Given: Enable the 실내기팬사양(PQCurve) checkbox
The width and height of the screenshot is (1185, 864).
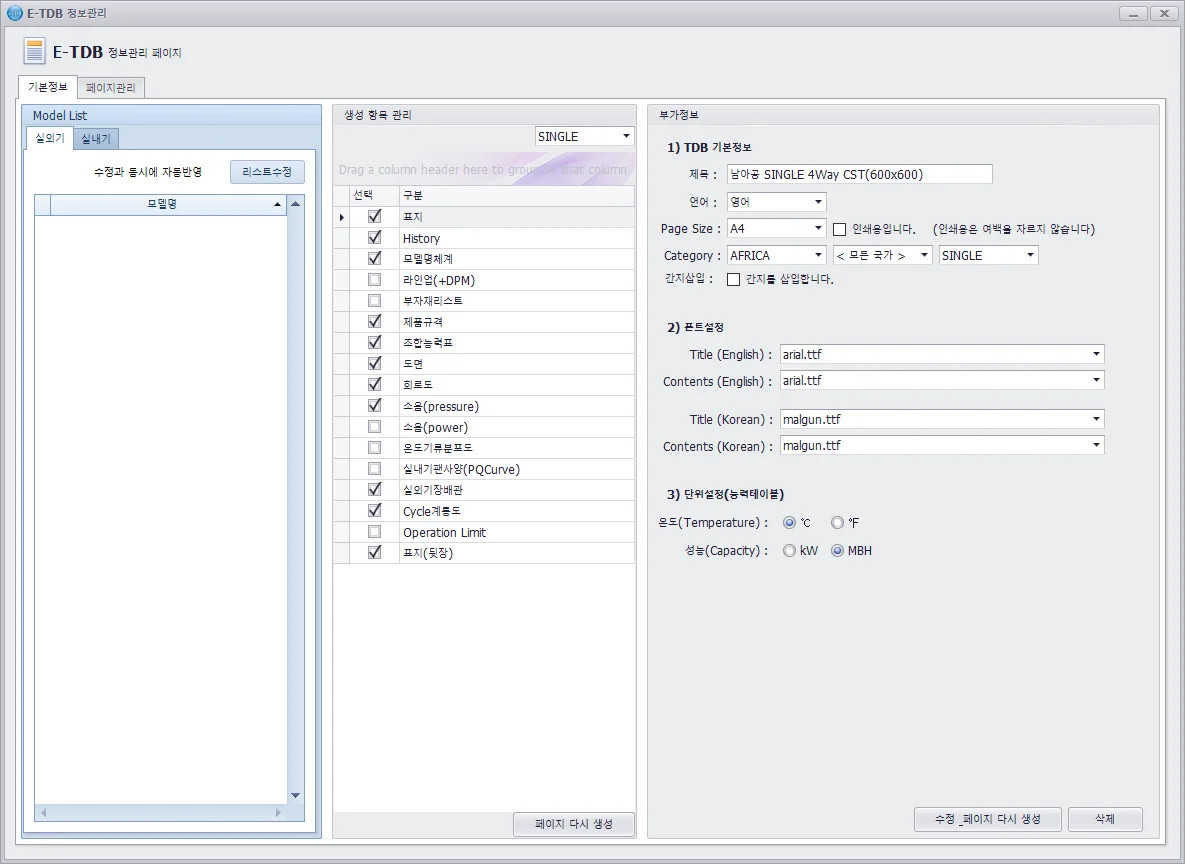Looking at the screenshot, I should (x=374, y=469).
